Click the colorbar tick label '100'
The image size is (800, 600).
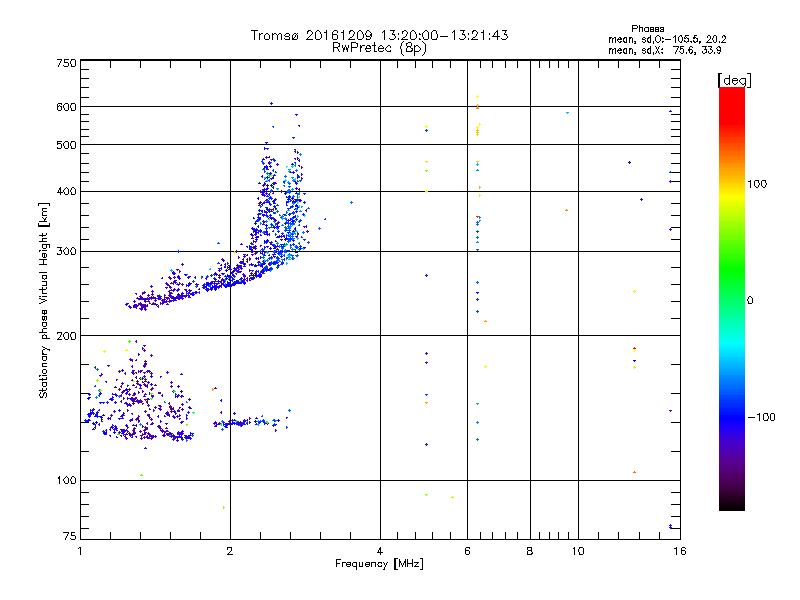point(757,184)
